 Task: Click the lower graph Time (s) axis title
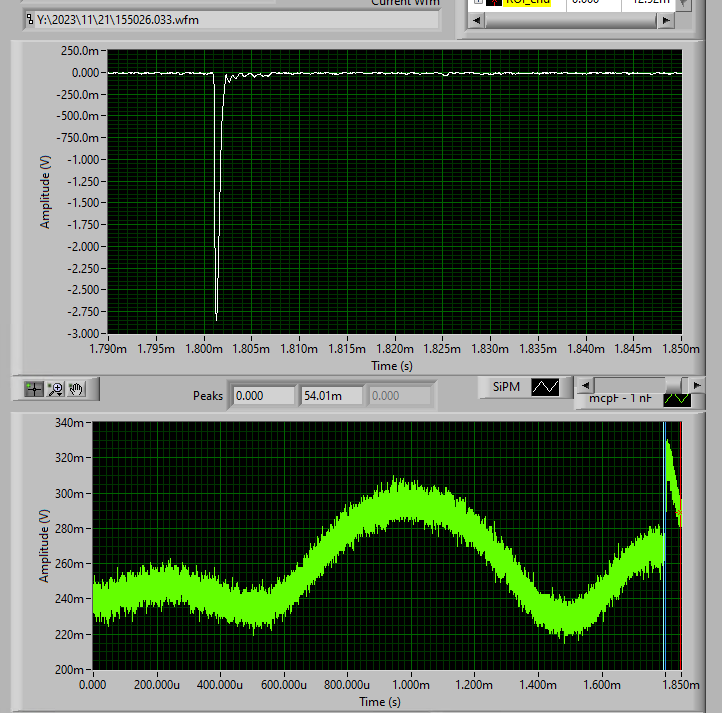click(x=380, y=701)
